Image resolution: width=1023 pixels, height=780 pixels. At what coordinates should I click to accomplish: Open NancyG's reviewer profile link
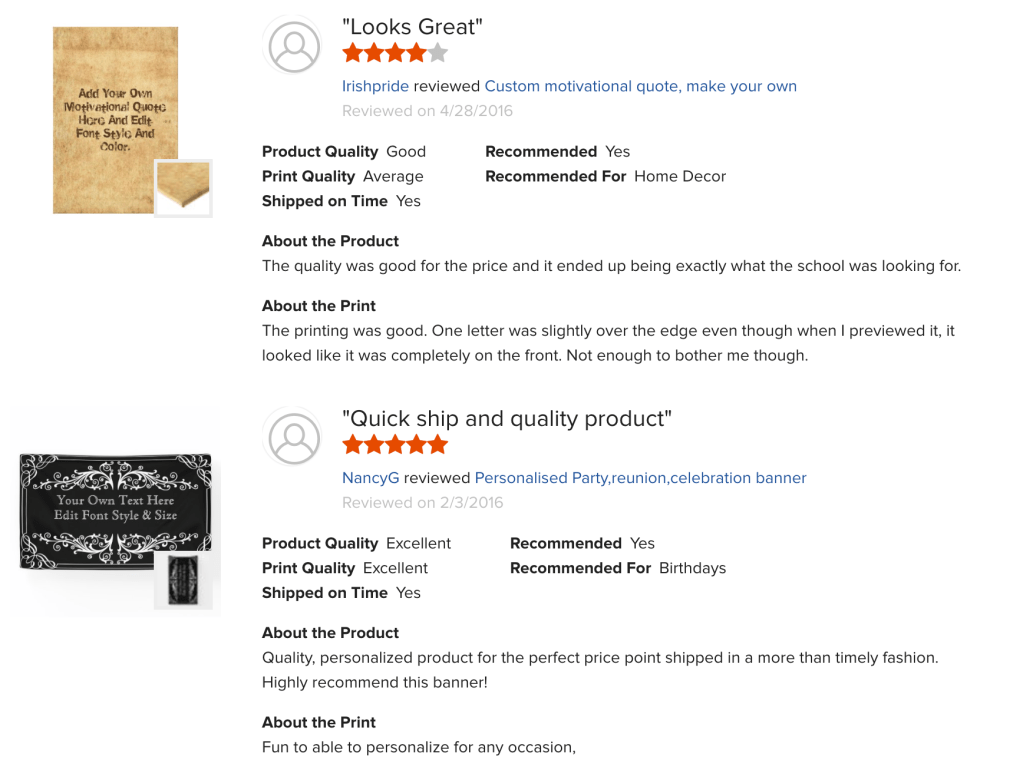point(370,478)
